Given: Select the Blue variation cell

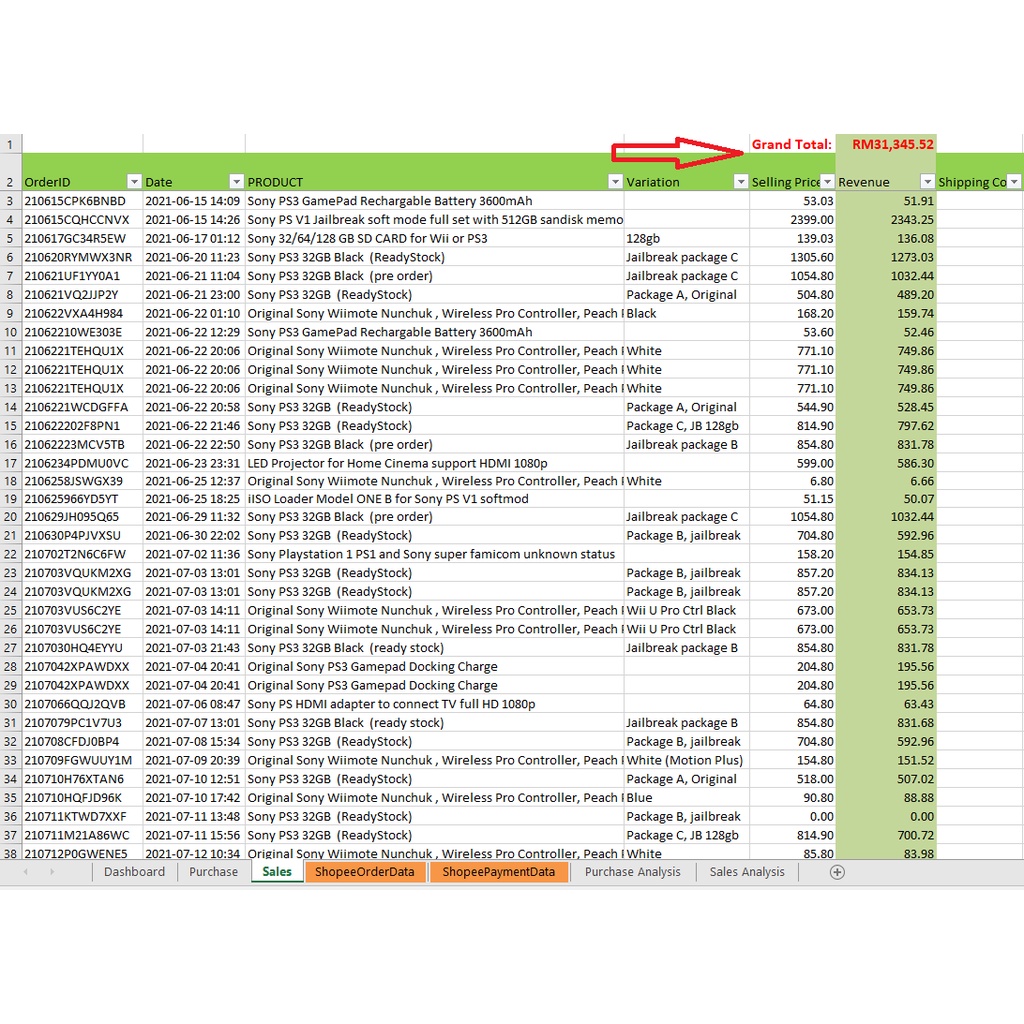Looking at the screenshot, I should tap(686, 798).
